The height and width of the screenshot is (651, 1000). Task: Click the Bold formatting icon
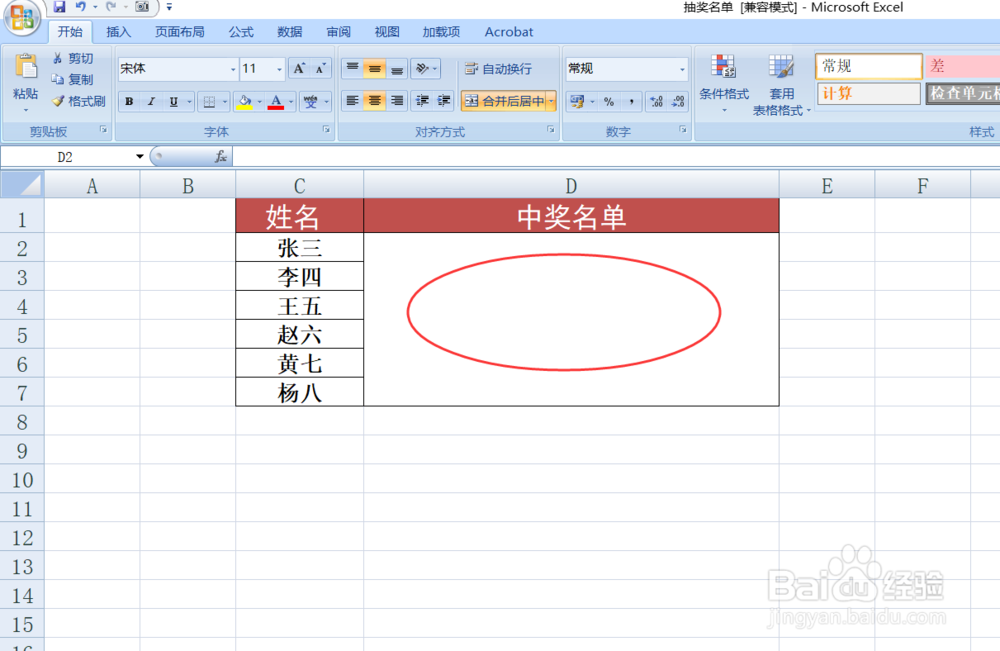pyautogui.click(x=128, y=102)
